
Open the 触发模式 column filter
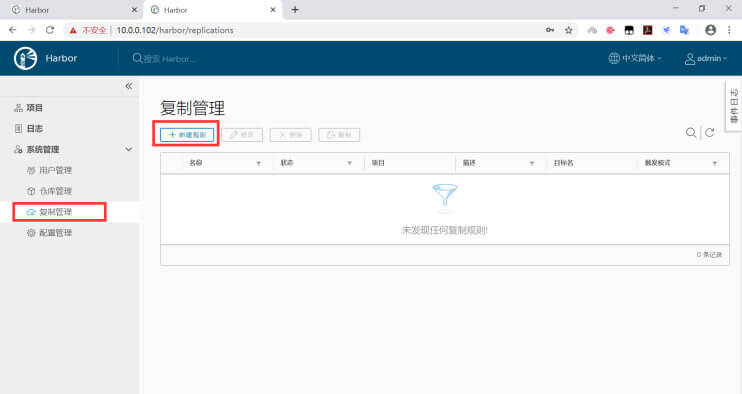(x=715, y=164)
